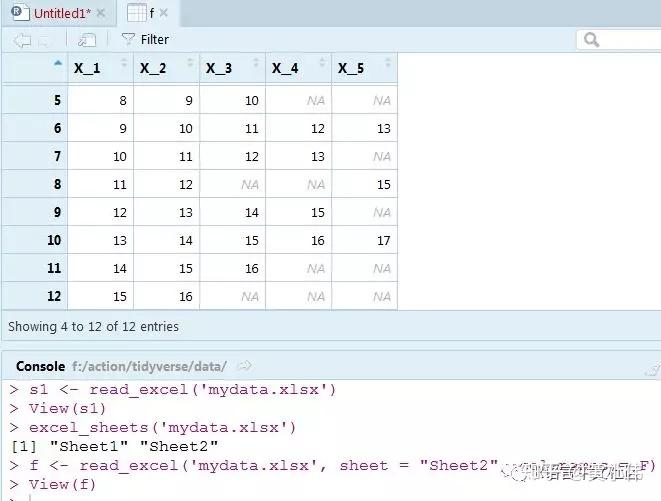Click the show in new window icon
This screenshot has height=501, width=661.
(87, 40)
